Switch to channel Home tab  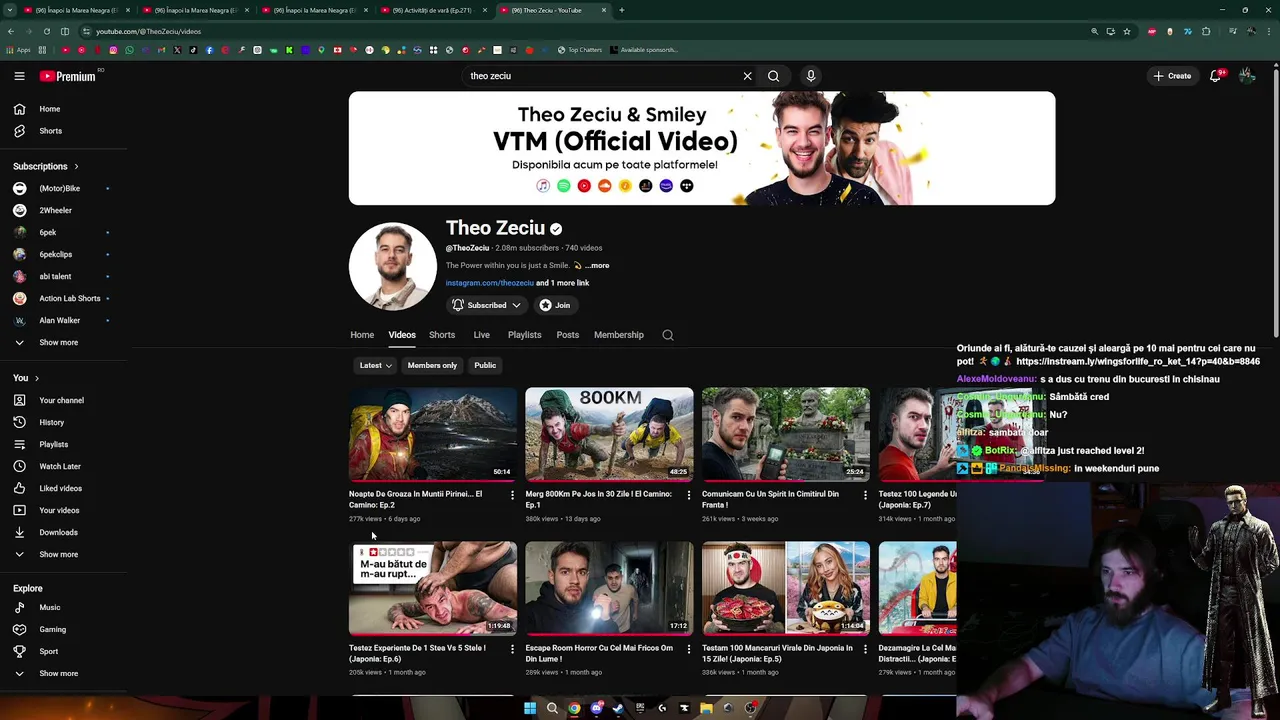[362, 335]
